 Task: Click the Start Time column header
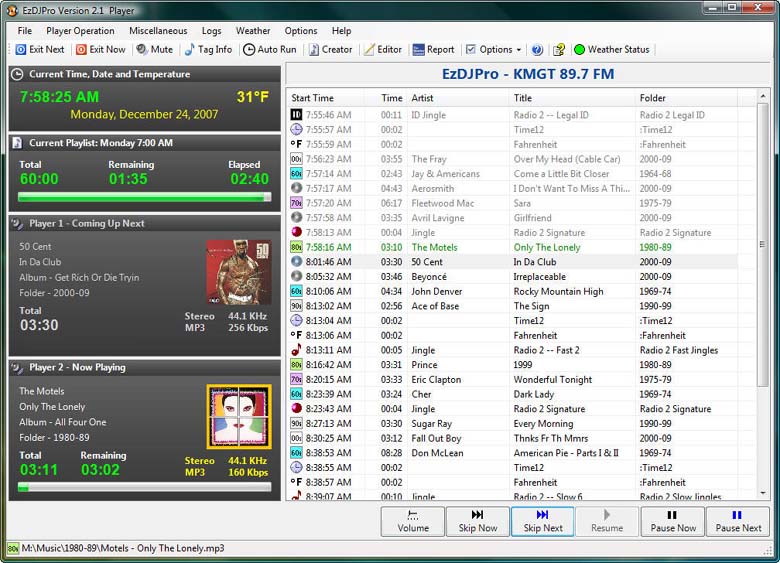[x=326, y=98]
